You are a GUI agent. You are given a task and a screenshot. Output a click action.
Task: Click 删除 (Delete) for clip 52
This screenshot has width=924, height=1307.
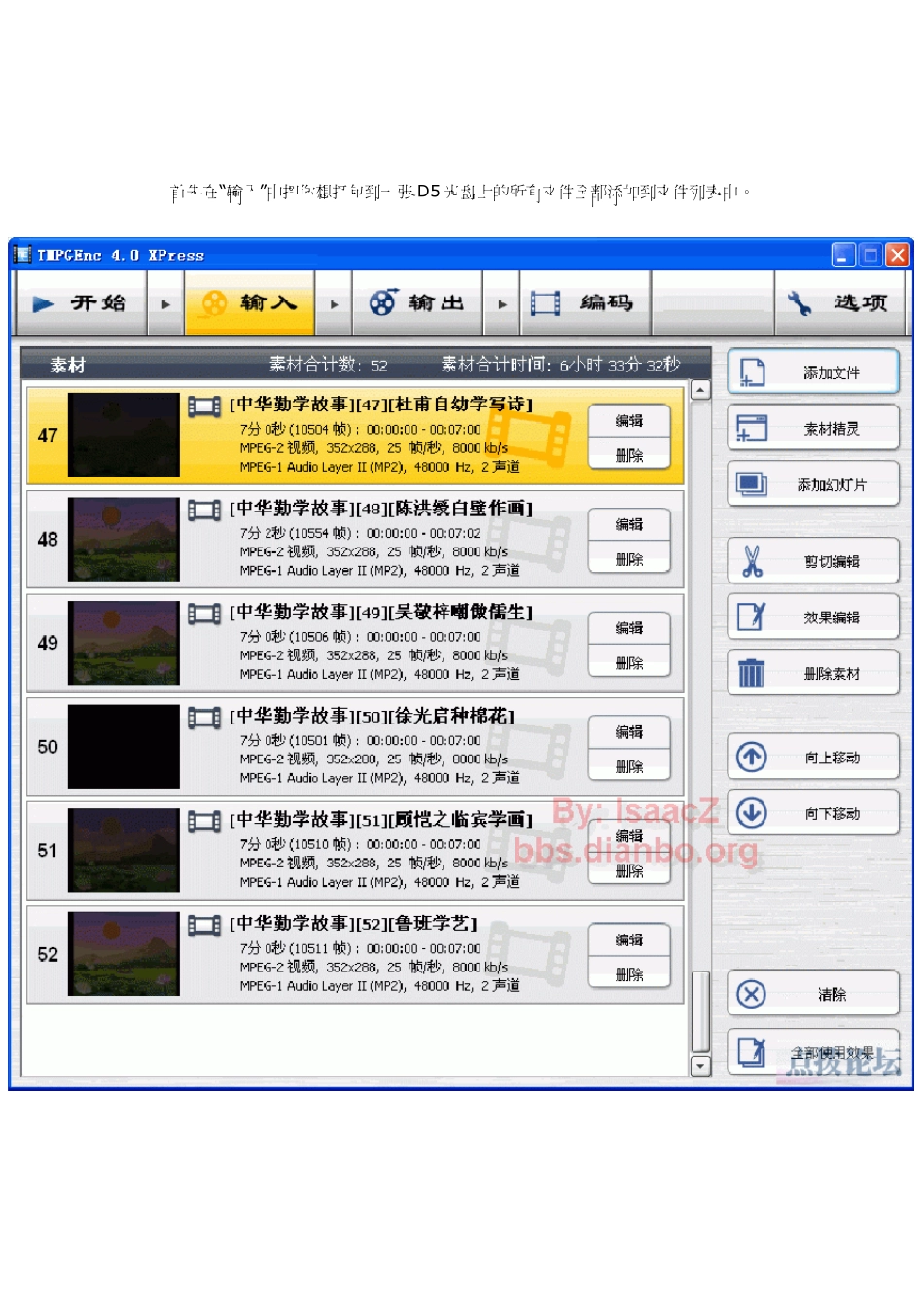(629, 974)
